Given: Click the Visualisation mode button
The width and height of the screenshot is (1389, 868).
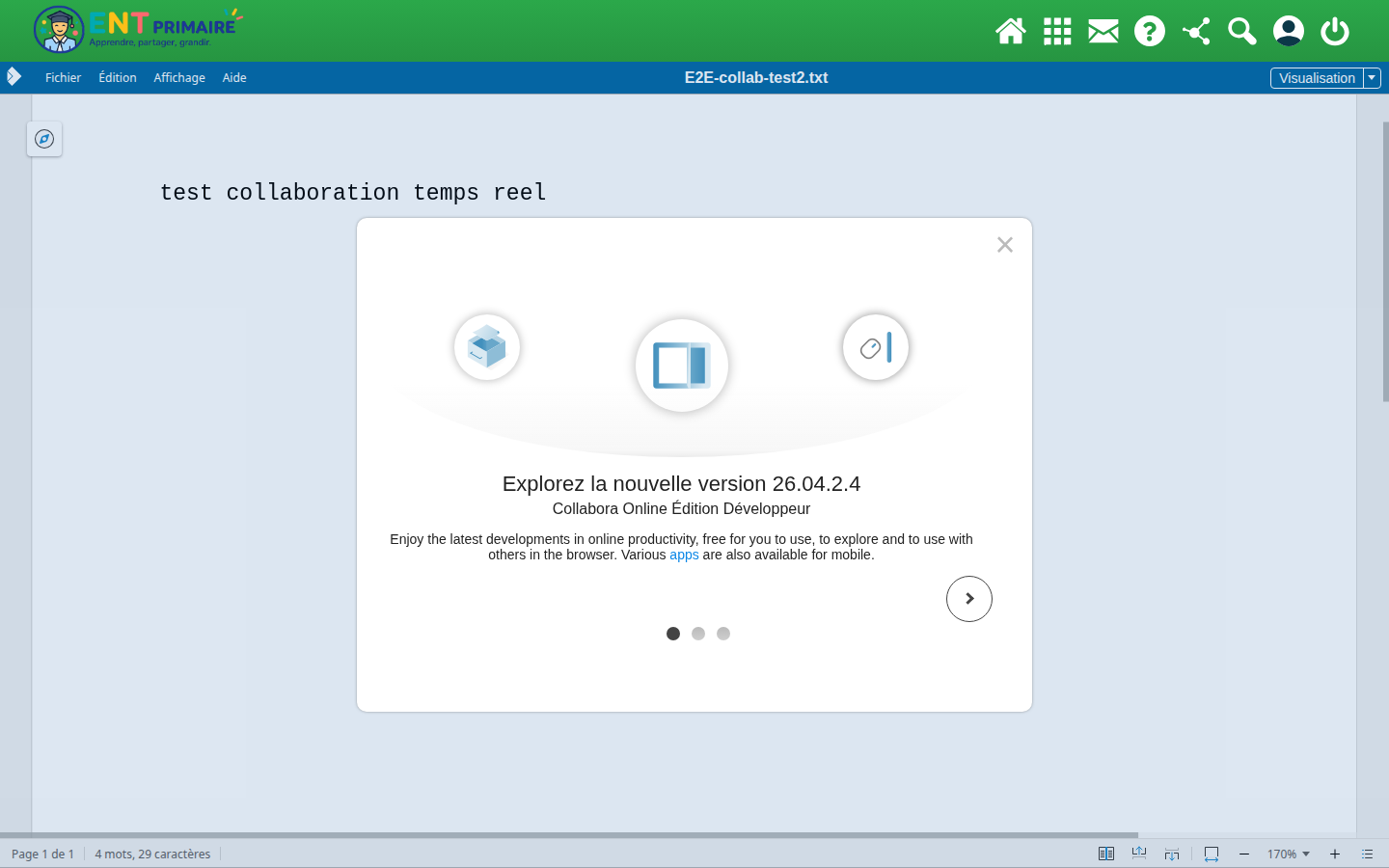Looking at the screenshot, I should coord(1317,78).
